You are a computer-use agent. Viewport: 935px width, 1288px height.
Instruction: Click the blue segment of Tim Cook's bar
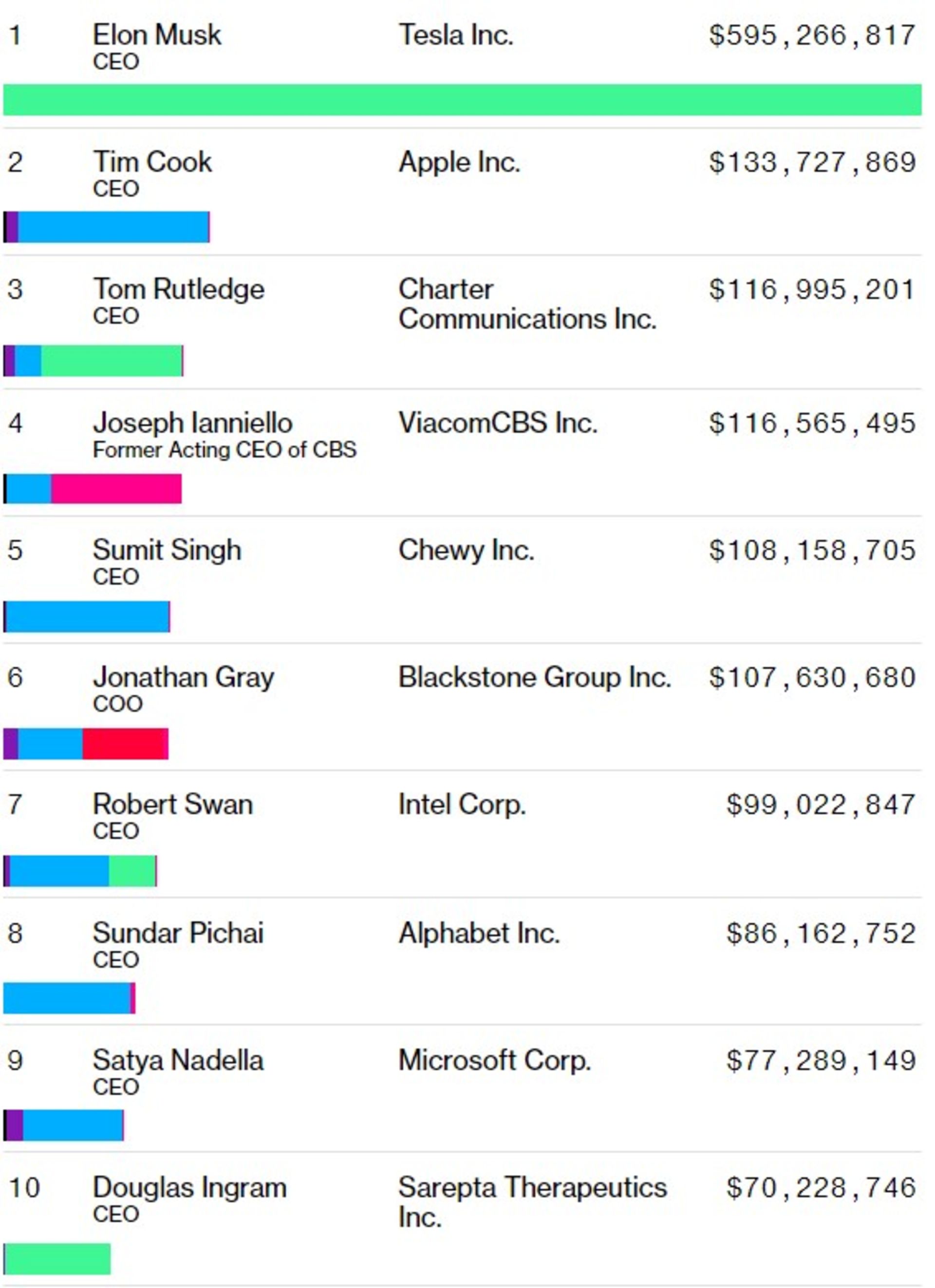click(x=113, y=227)
